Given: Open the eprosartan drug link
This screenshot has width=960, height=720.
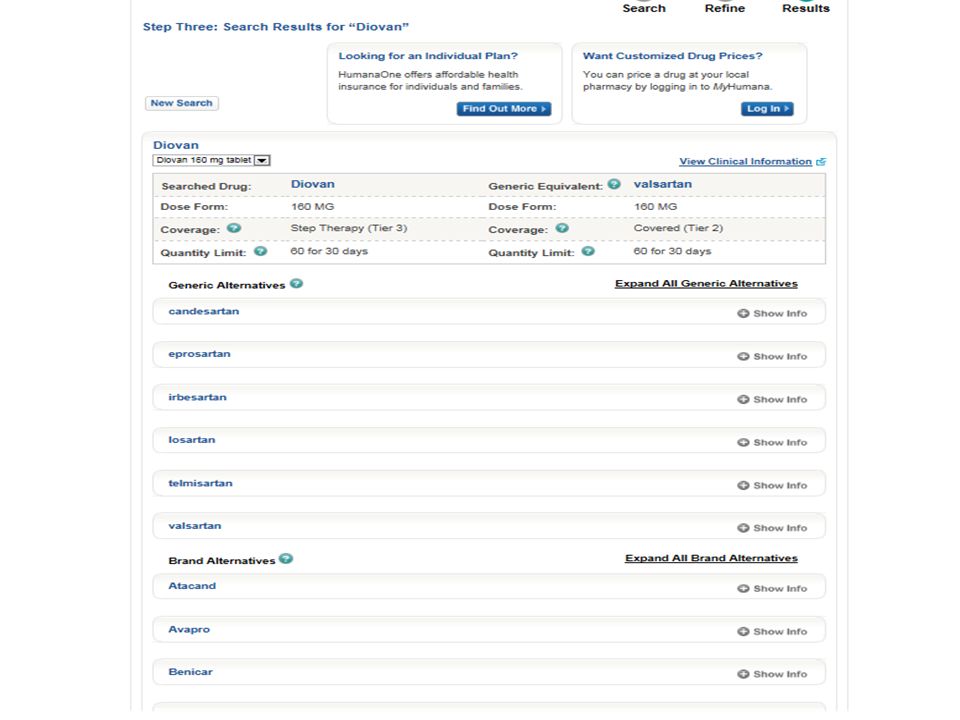Looking at the screenshot, I should tap(200, 354).
